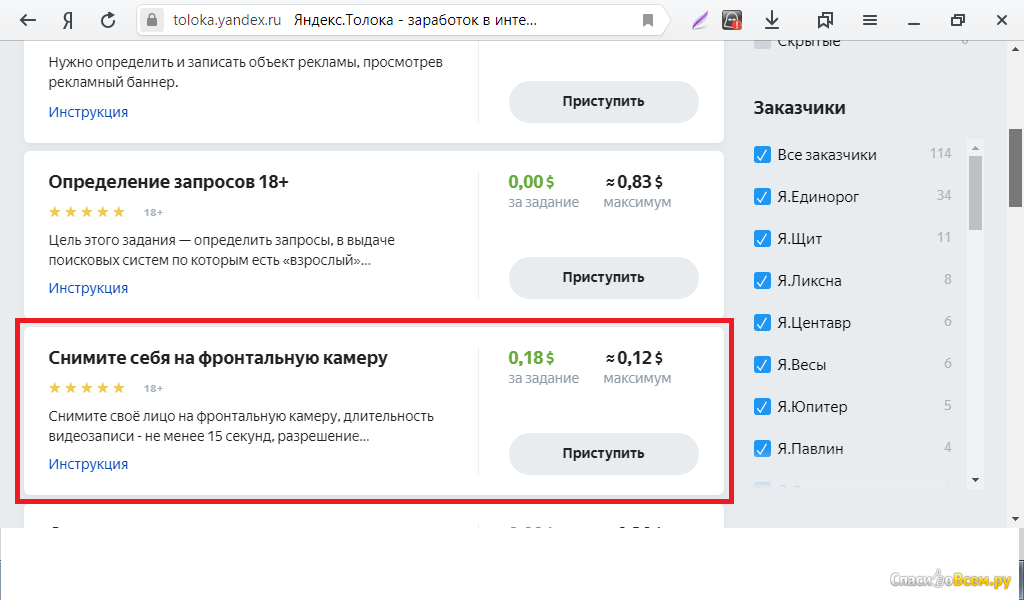
Task: Open Инструкция for advertising banner task
Action: point(88,112)
